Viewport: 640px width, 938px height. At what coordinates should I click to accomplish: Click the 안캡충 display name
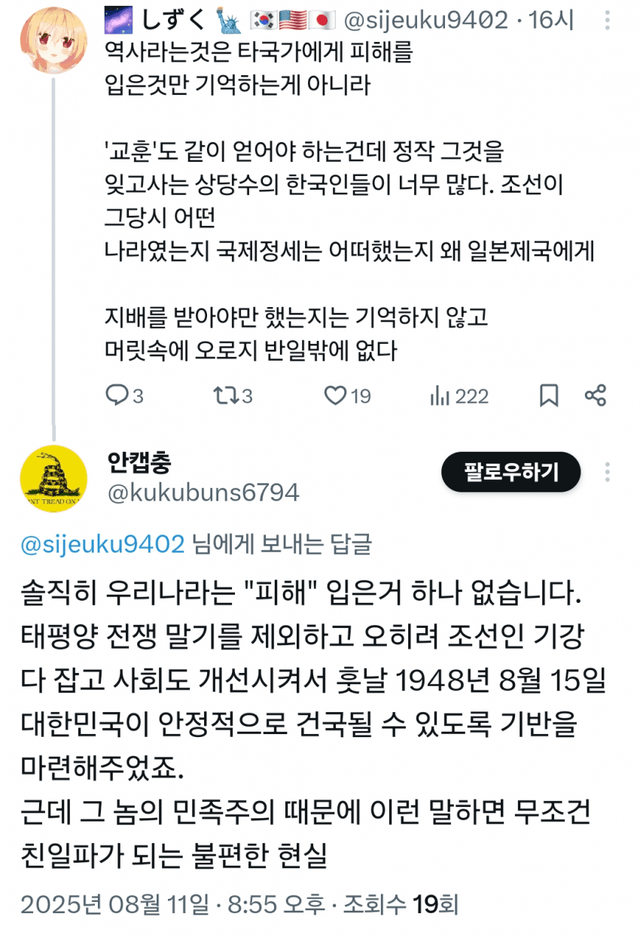(139, 461)
